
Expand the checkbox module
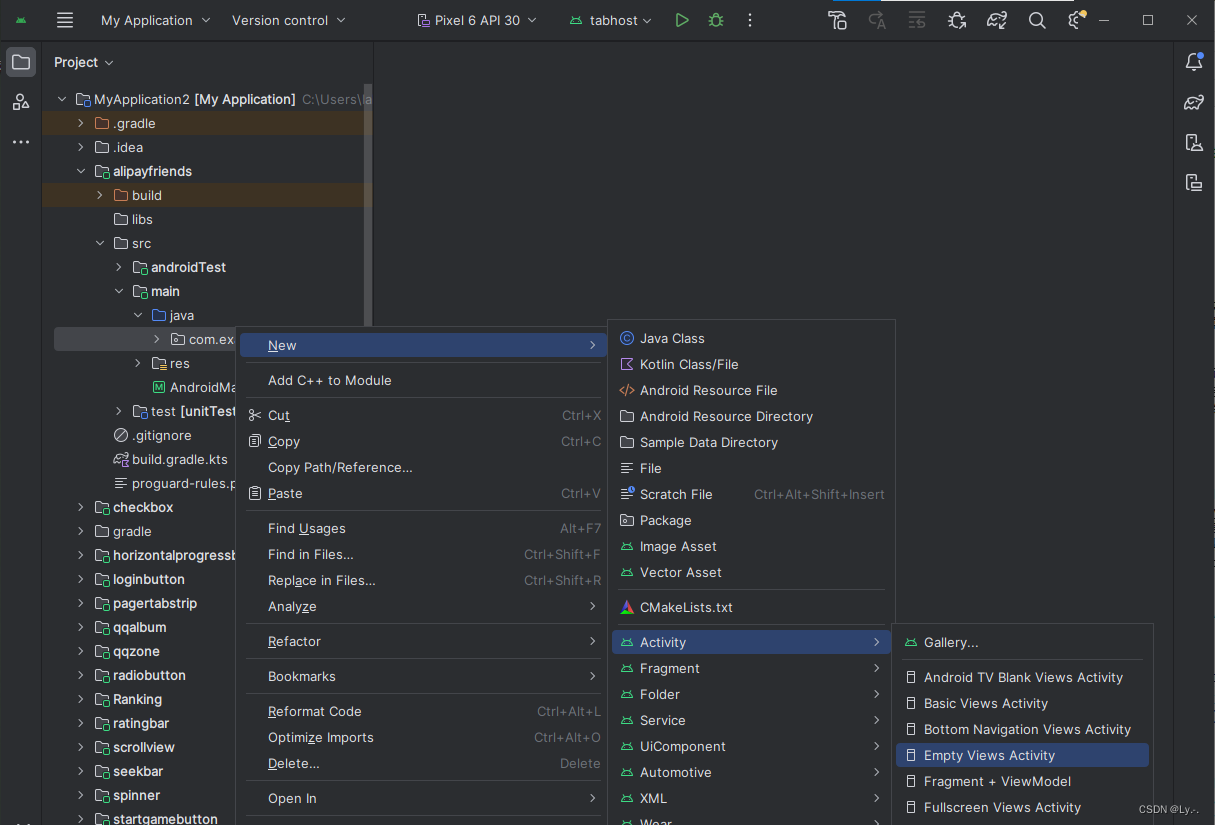81,507
